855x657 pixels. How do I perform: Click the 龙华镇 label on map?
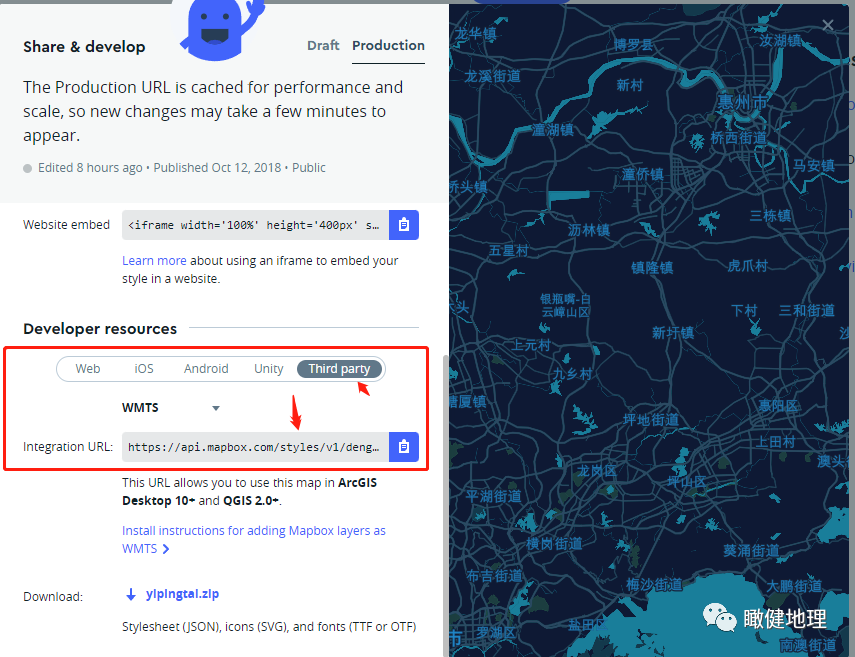point(476,33)
